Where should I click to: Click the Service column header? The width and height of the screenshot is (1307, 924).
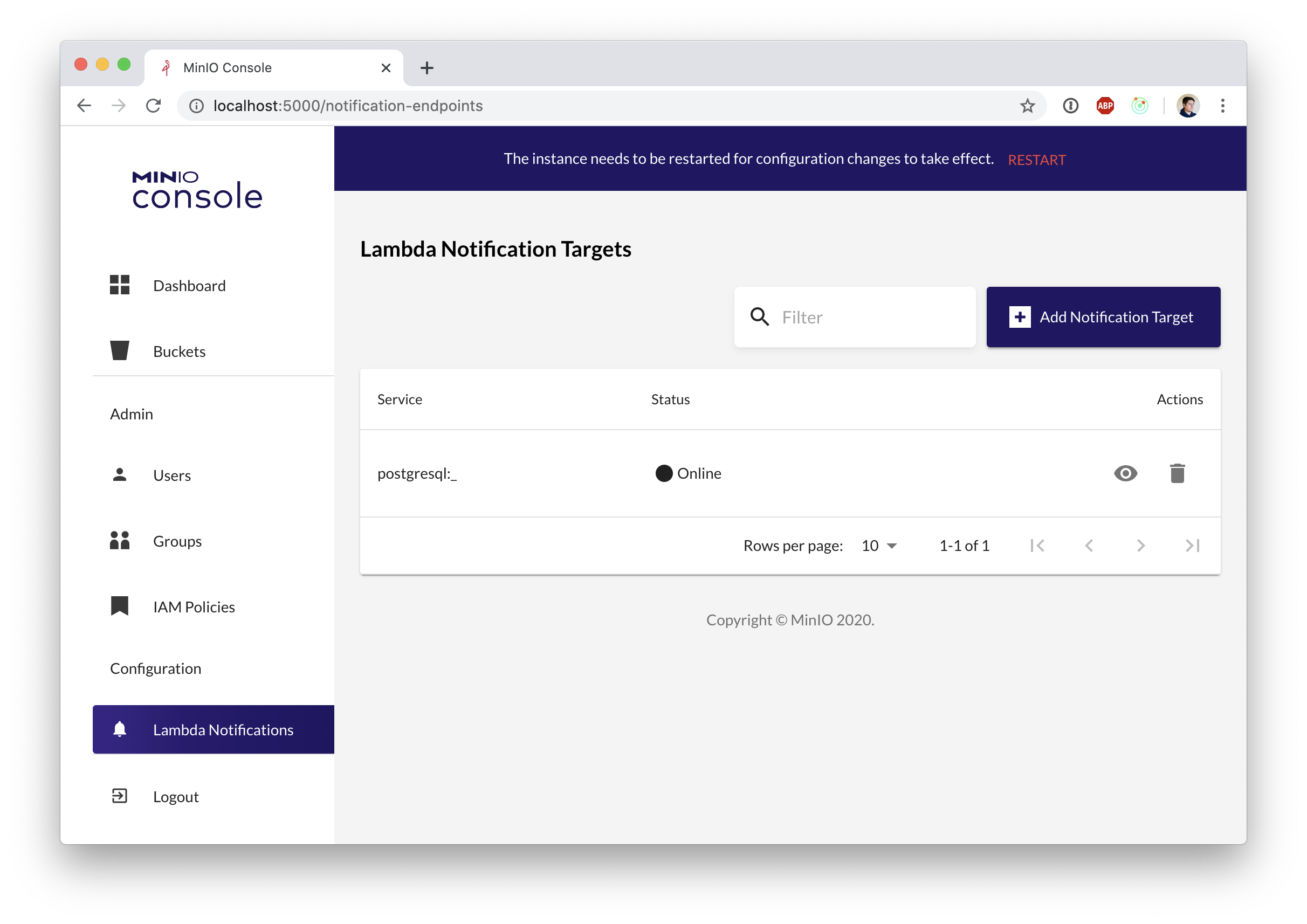pos(400,399)
